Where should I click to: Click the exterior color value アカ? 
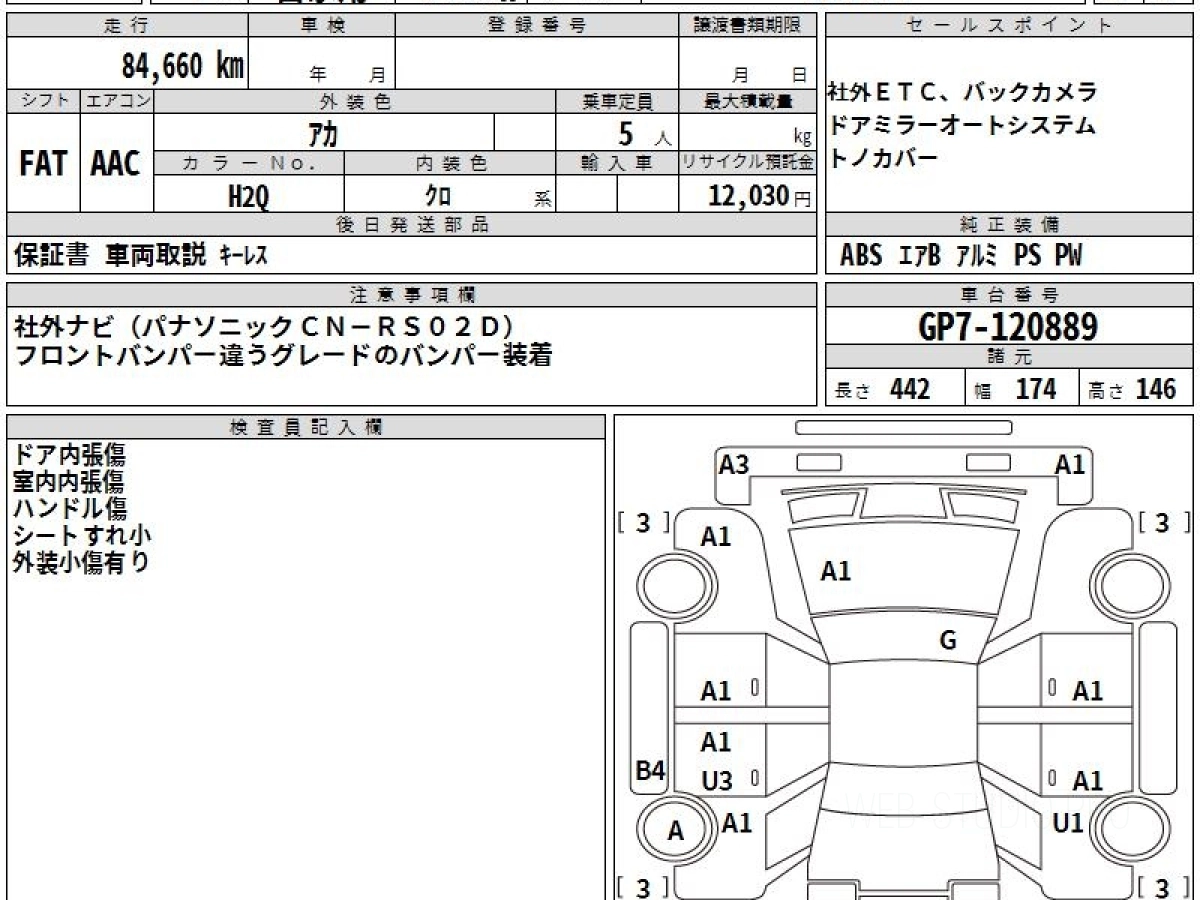[325, 132]
